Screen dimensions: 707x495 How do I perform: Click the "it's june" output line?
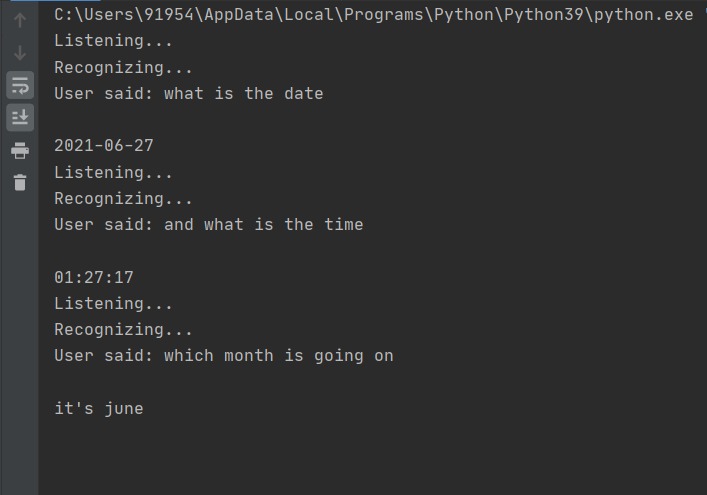click(98, 408)
